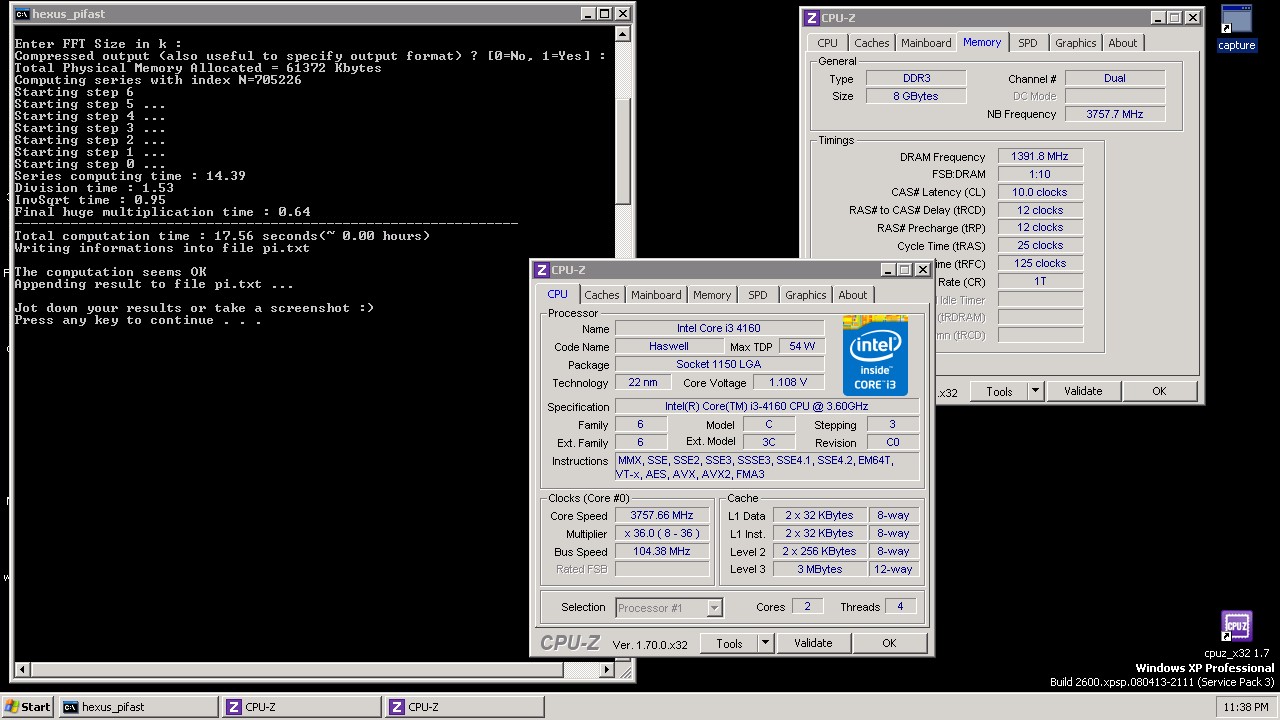Open Graphics tab in front CPU-Z window
Image resolution: width=1280 pixels, height=720 pixels.
pos(806,295)
